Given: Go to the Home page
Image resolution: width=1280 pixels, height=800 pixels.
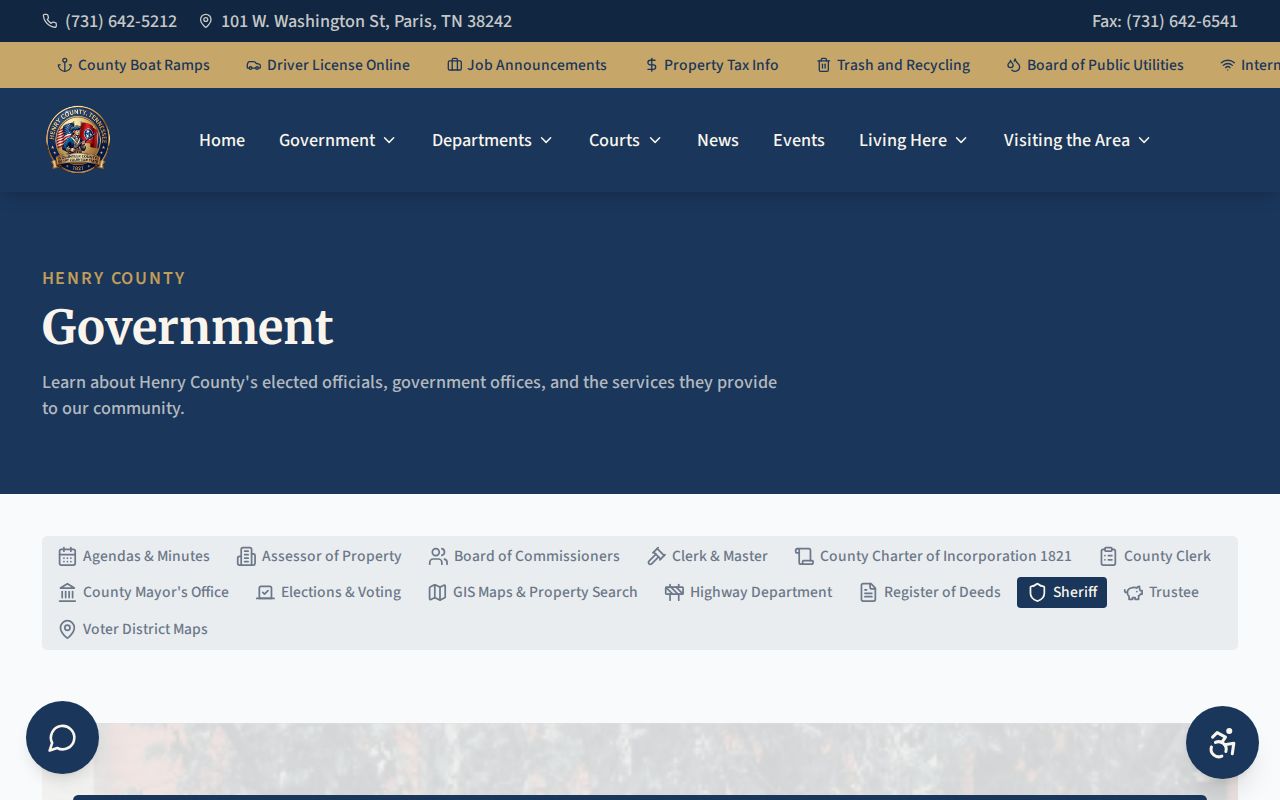Looking at the screenshot, I should 222,140.
